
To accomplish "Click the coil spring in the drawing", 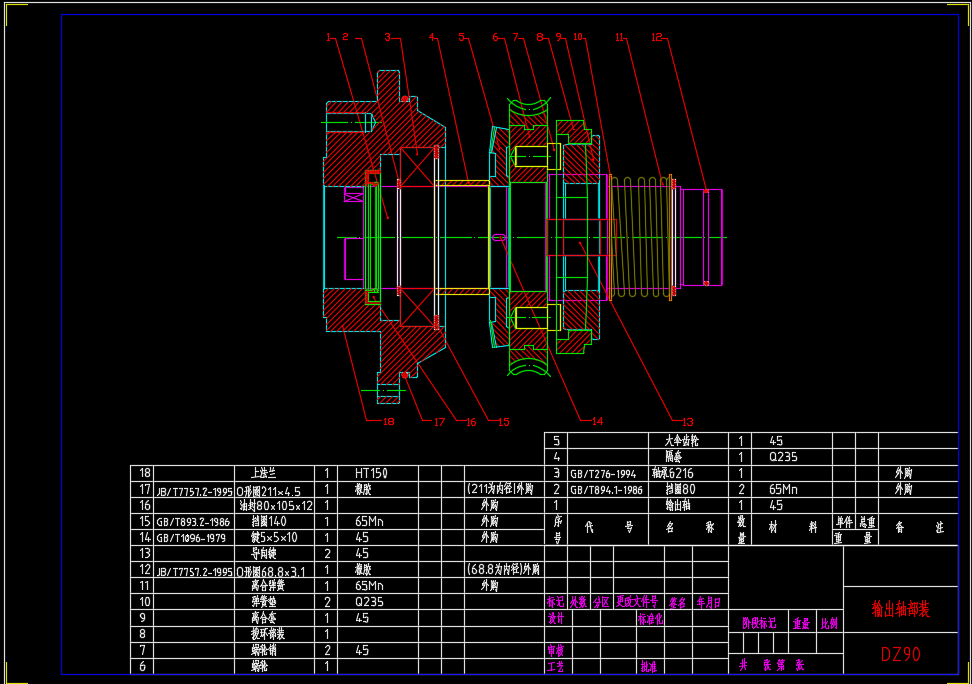I will click(640, 237).
